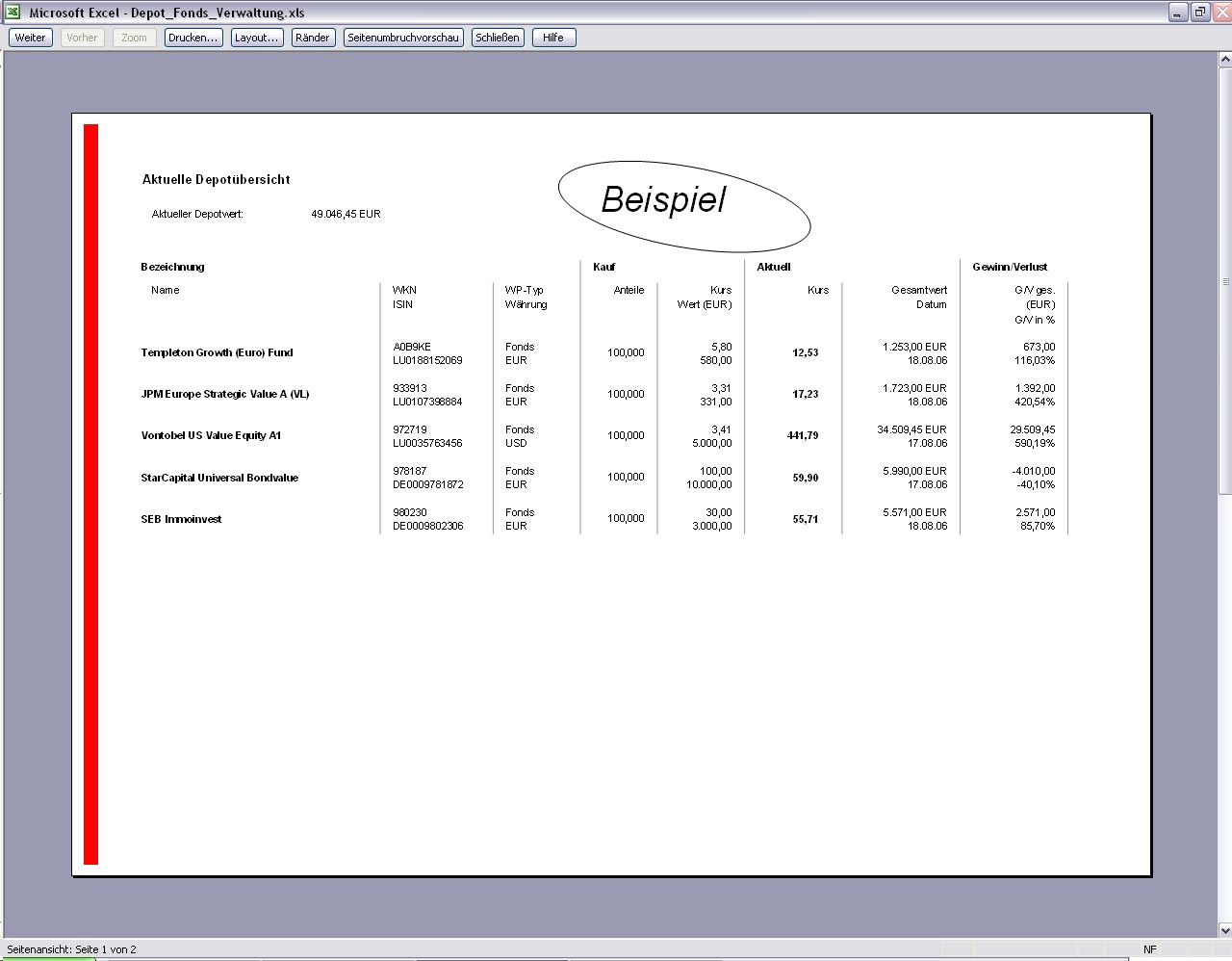Click the 'Bezeichnung' column group header
The width and height of the screenshot is (1232, 961).
[x=173, y=267]
